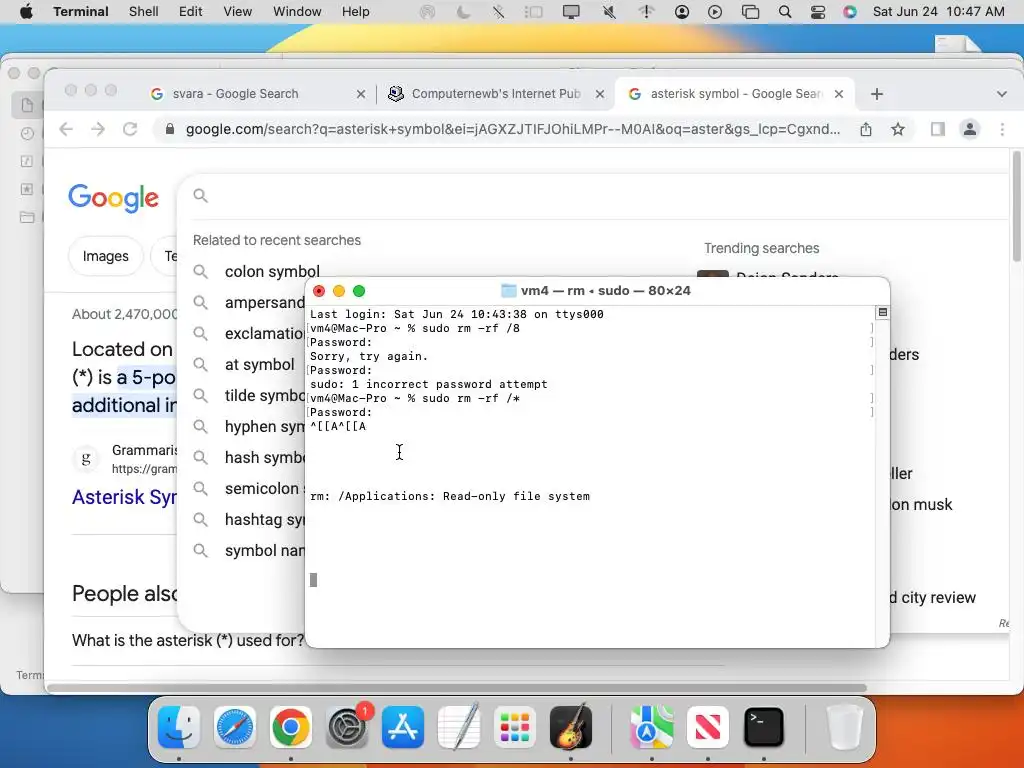Open Google Chrome from the Dock

pos(291,726)
